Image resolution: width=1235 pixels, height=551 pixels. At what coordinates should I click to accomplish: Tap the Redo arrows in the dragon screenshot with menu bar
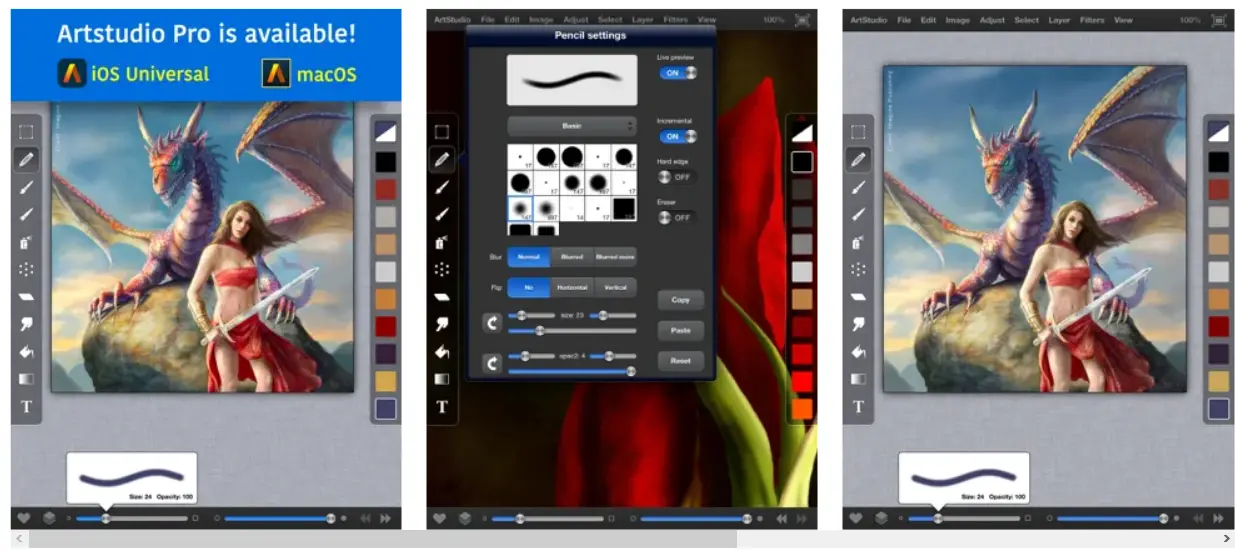1218,518
